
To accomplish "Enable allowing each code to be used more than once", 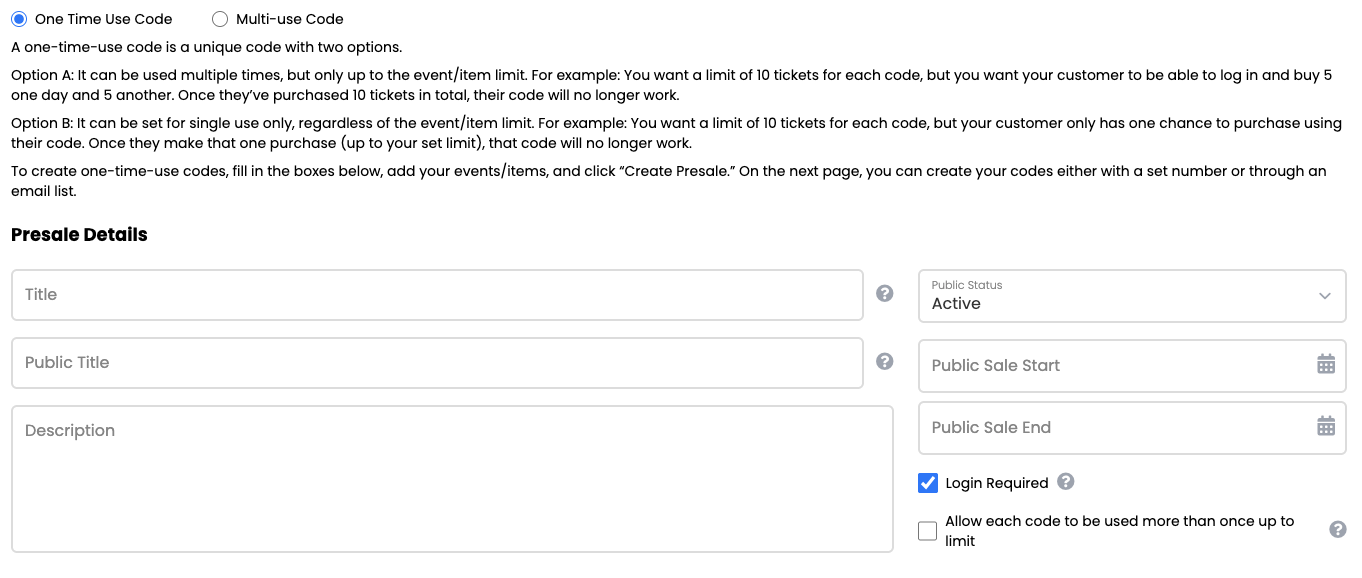I will point(928,531).
